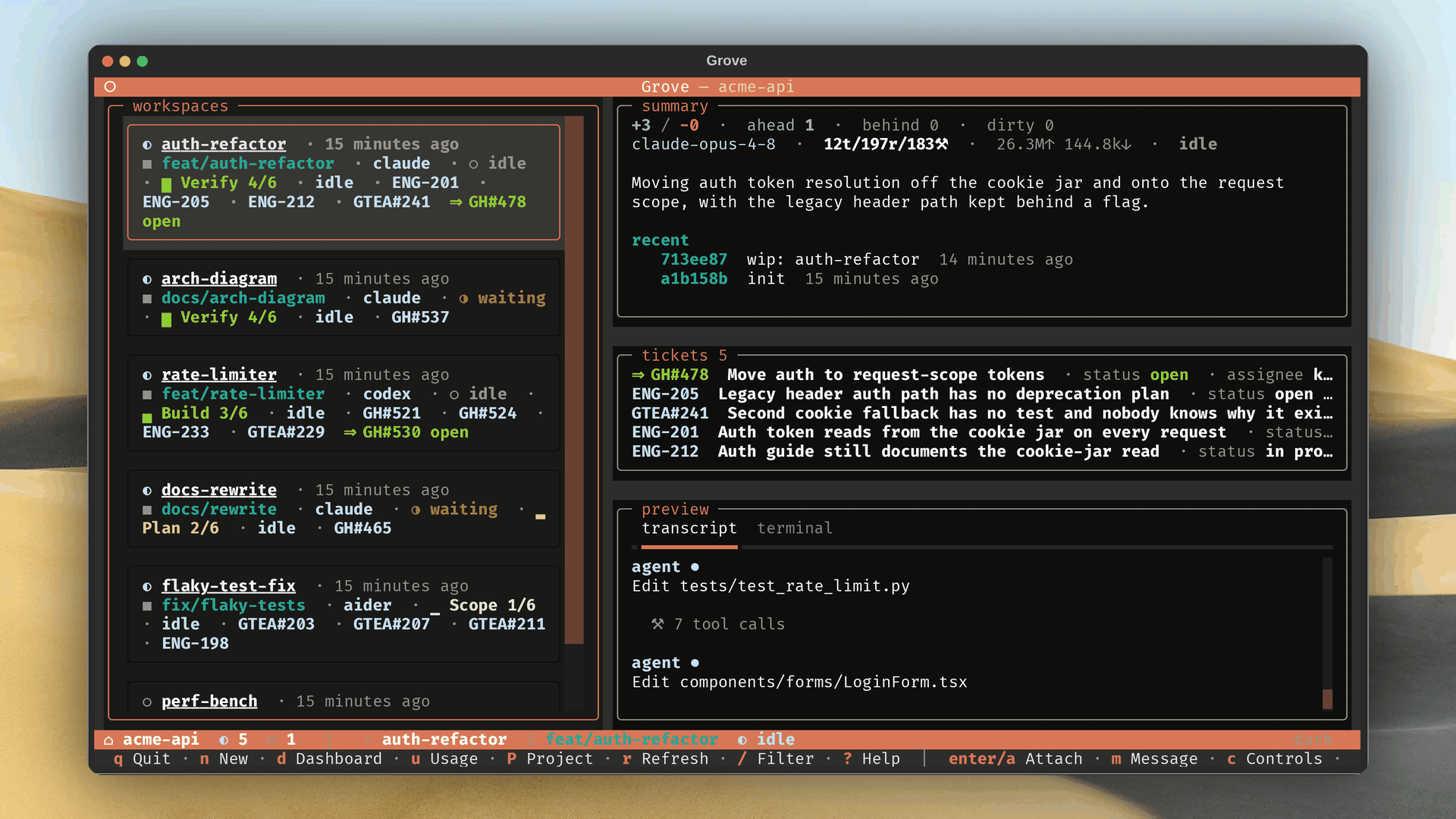The width and height of the screenshot is (1456, 819).
Task: Click the waiting indicator icon in arch-diagram
Action: [463, 299]
